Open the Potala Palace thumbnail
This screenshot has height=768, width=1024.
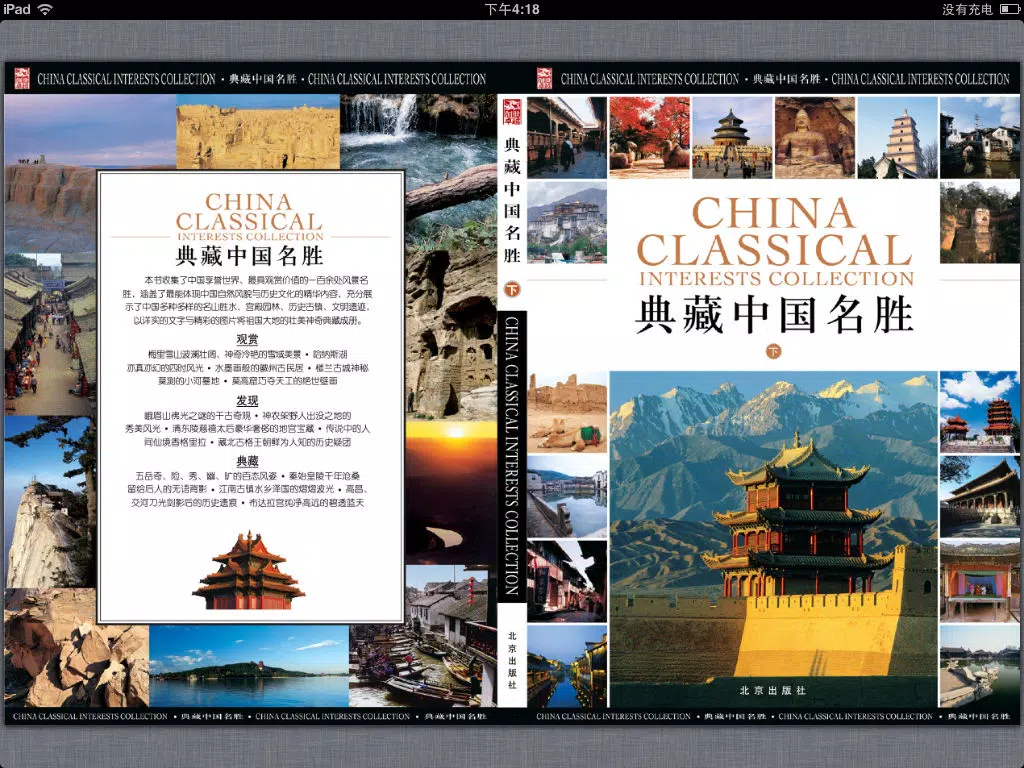point(567,222)
